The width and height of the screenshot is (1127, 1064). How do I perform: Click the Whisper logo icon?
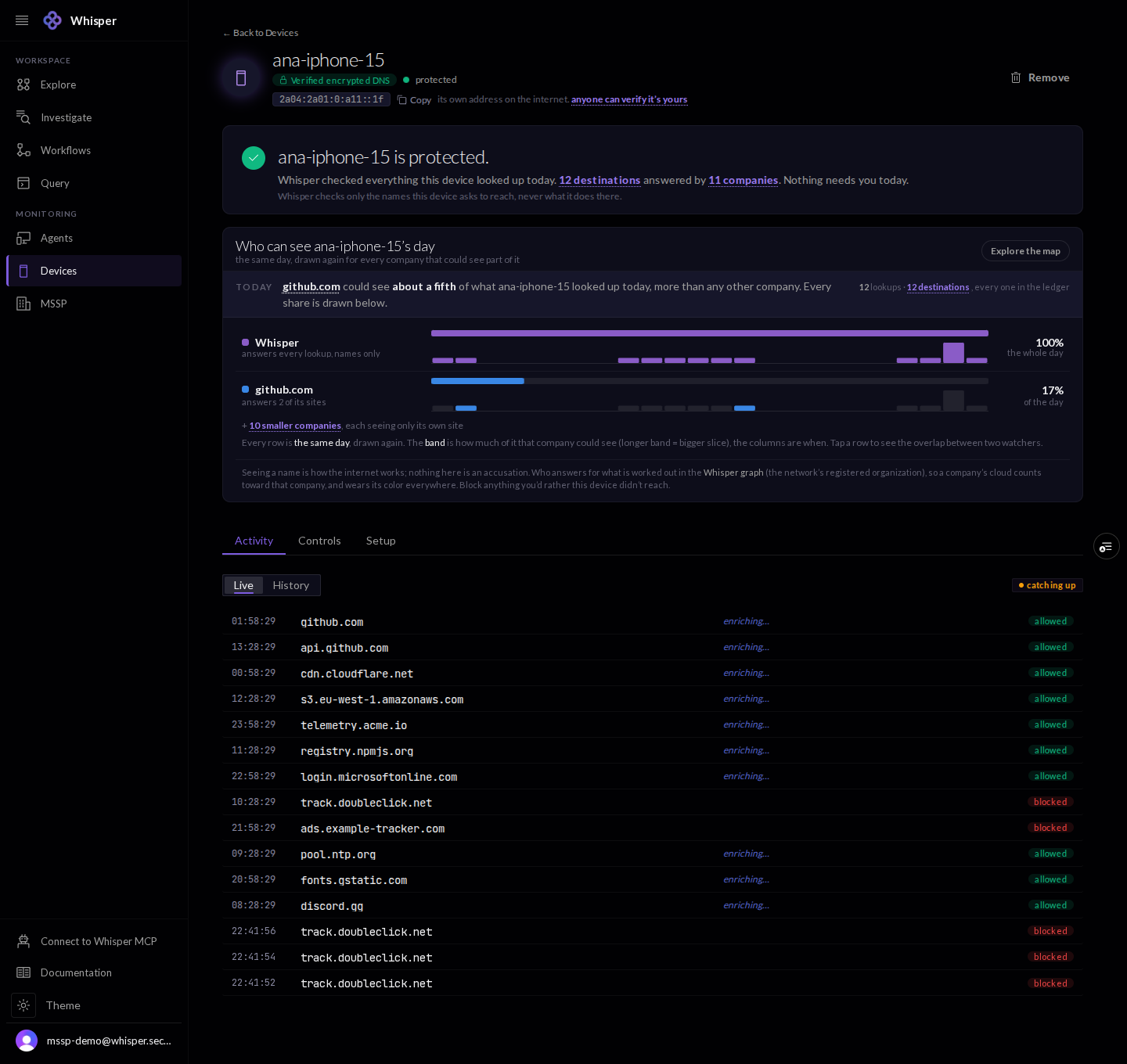pos(52,20)
